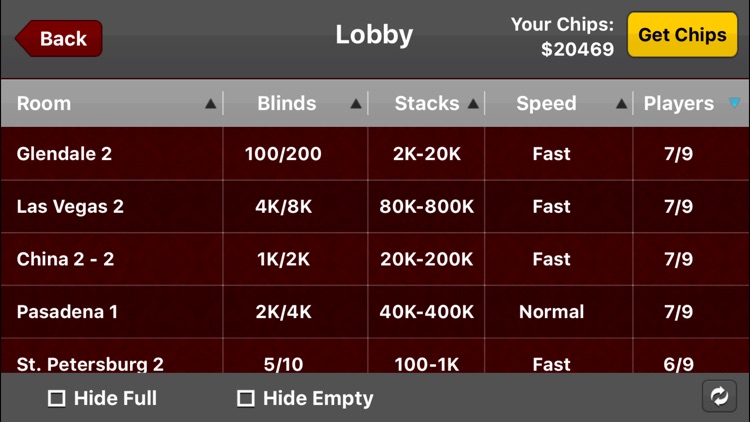Enable the Hide Empty checkbox

[245, 398]
